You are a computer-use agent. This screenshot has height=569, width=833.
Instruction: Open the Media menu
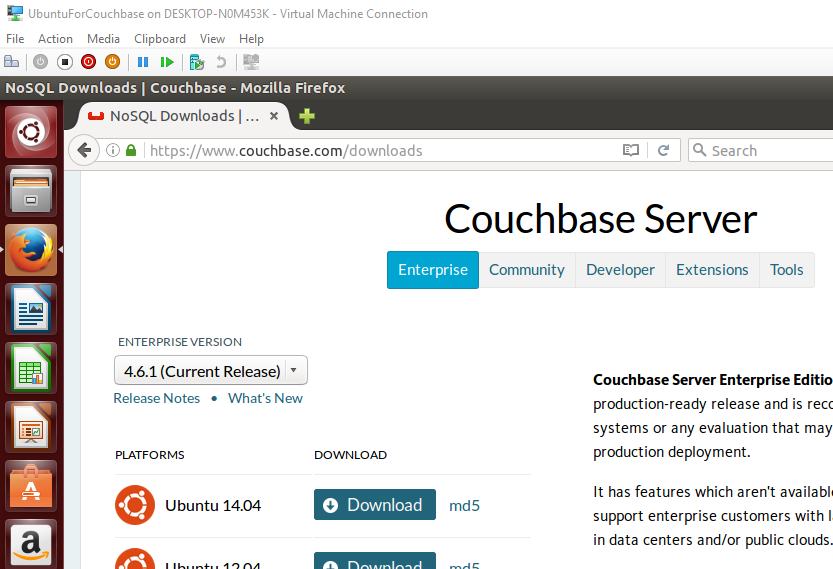103,39
